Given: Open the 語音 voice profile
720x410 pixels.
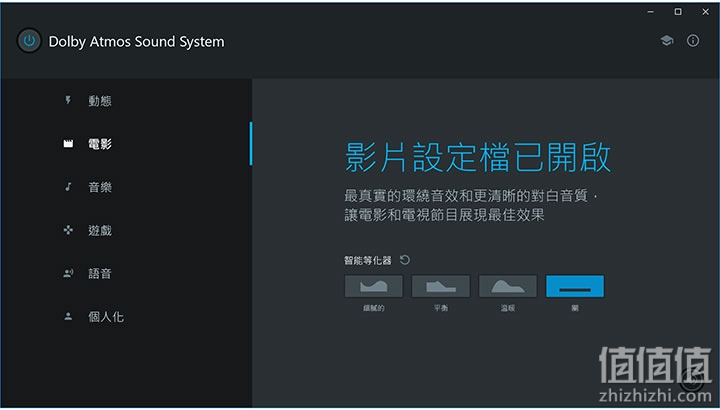Looking at the screenshot, I should pos(126,273).
